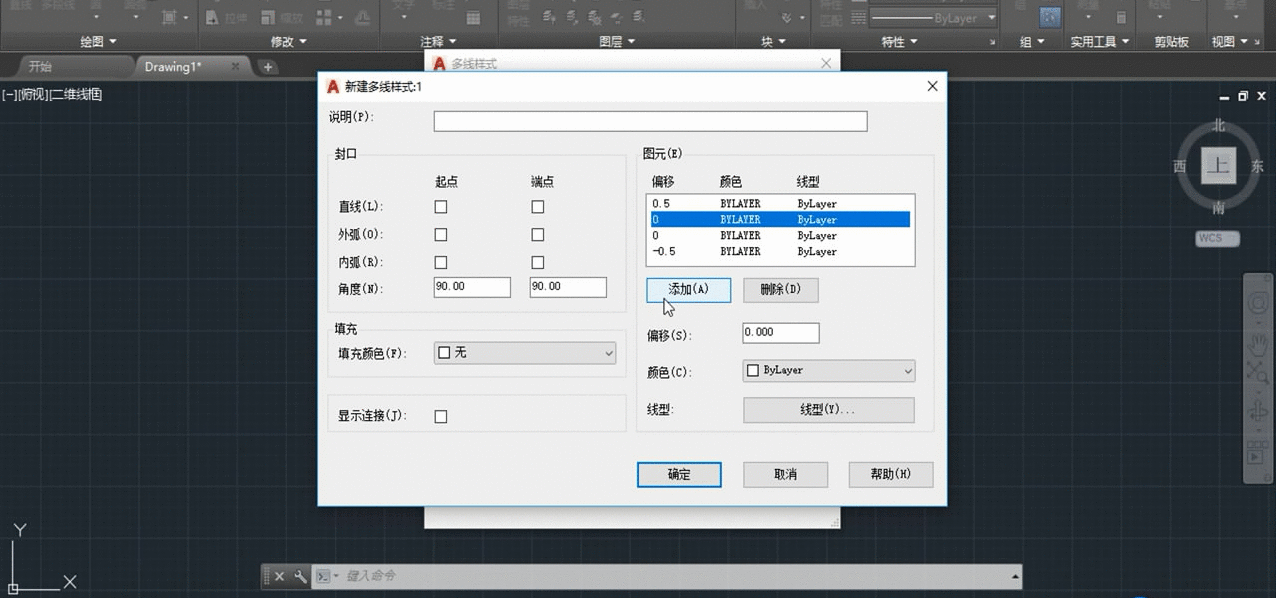Click the highlighted icon in the Utilities panel

[x=1050, y=16]
